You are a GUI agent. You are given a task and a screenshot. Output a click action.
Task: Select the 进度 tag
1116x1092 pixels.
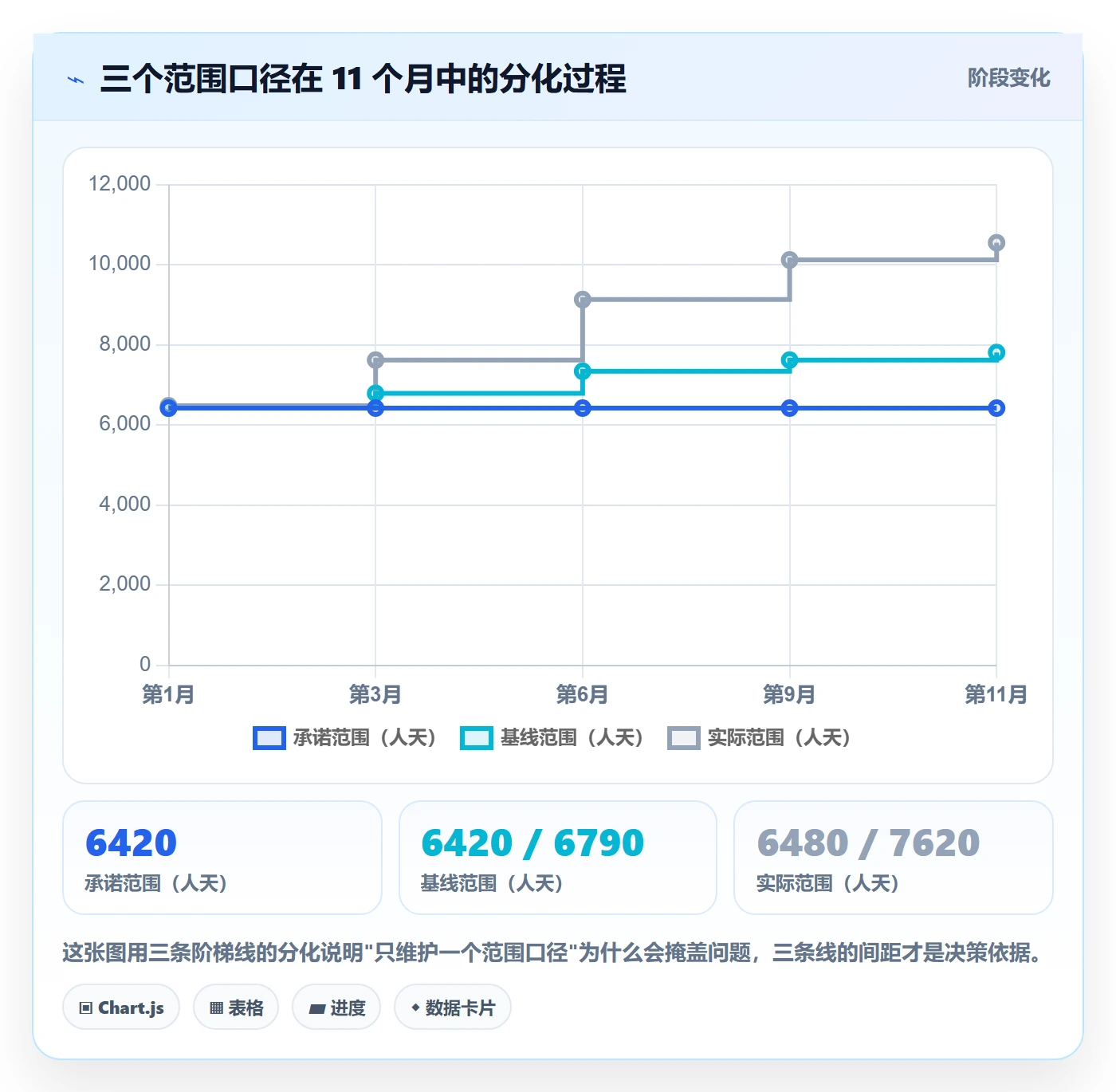tap(336, 1008)
